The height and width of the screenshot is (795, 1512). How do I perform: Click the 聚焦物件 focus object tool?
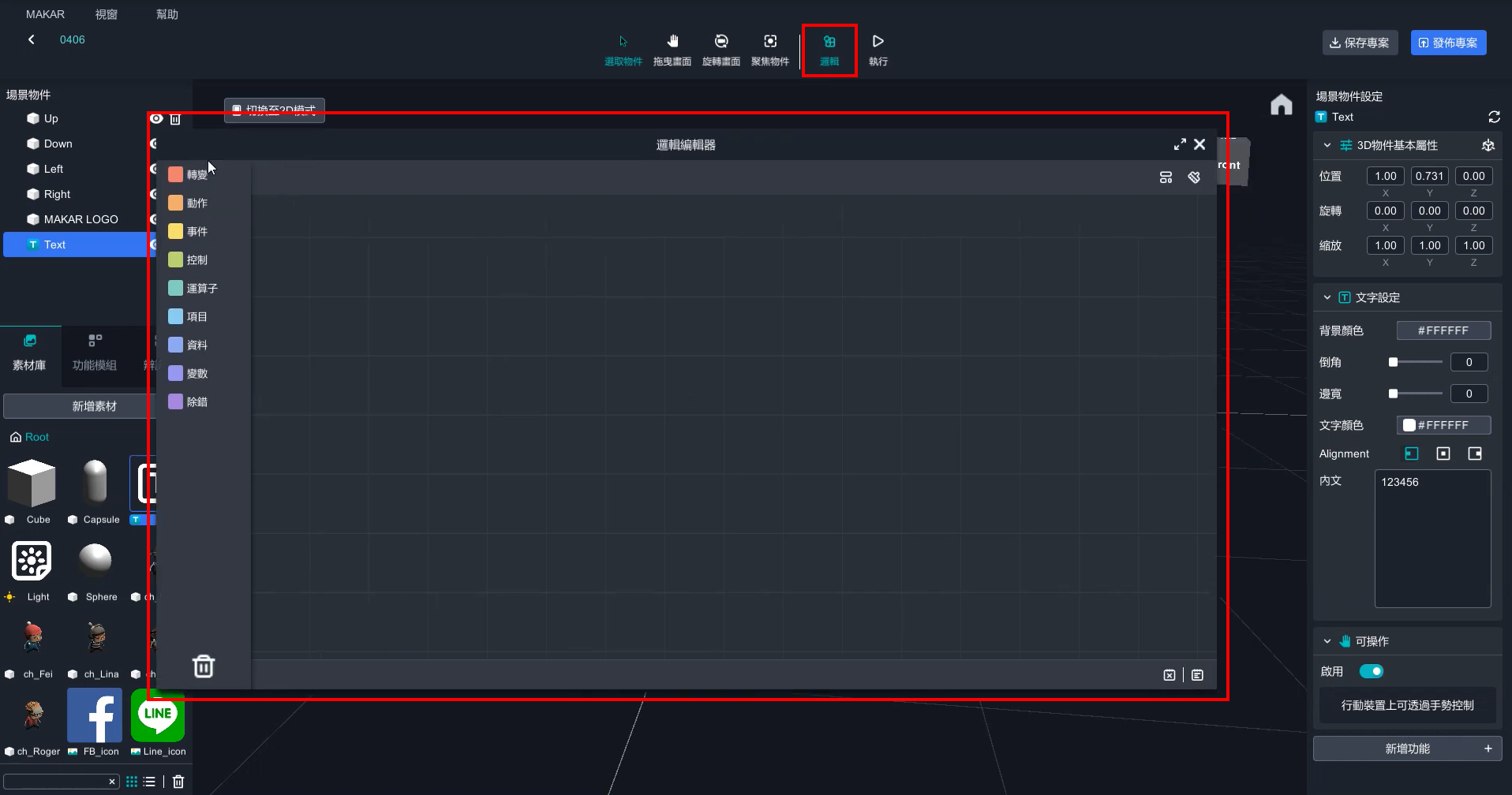(x=770, y=50)
